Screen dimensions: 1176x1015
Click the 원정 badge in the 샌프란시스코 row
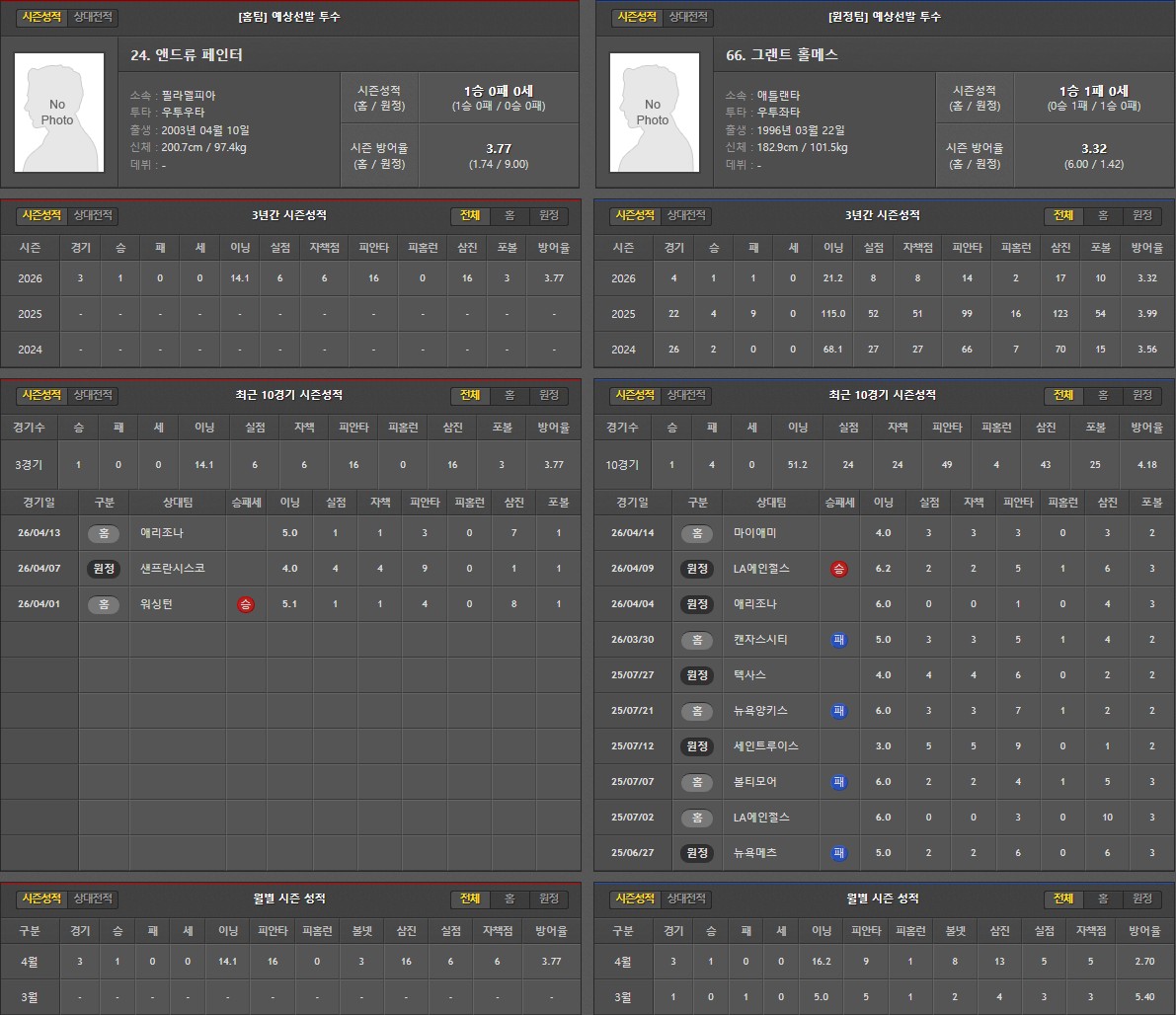click(x=104, y=569)
